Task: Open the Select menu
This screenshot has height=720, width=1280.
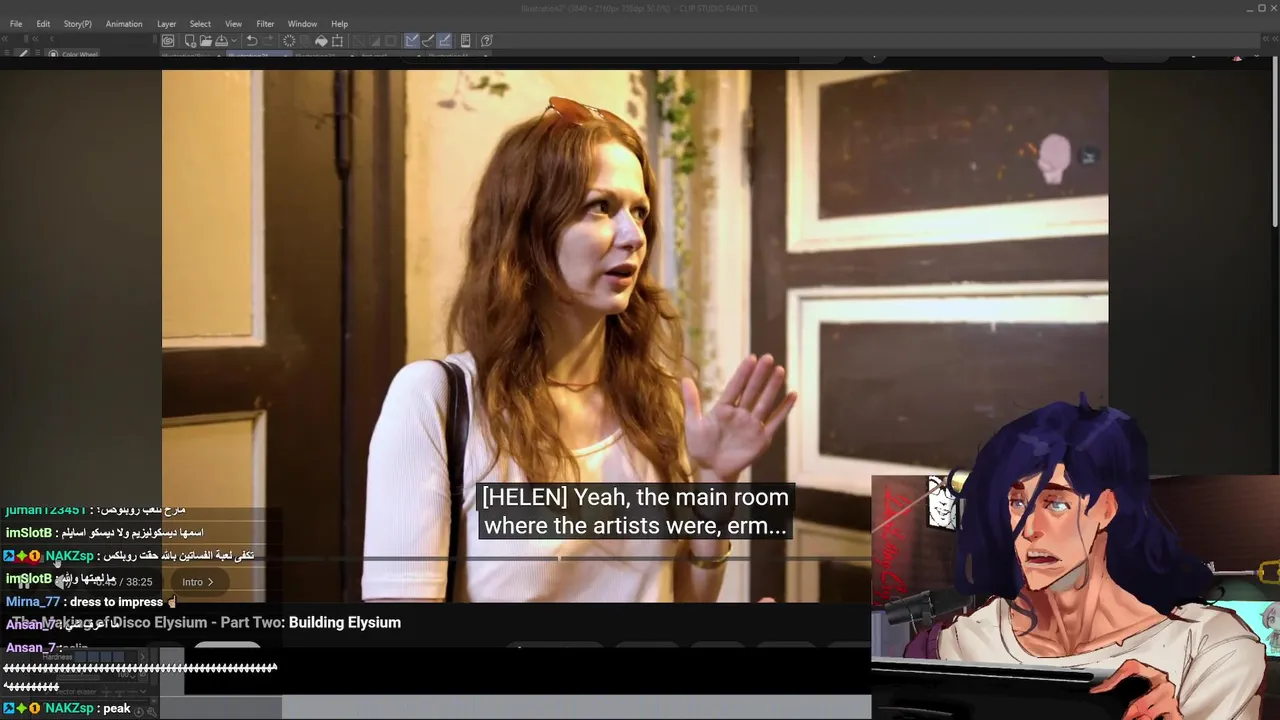Action: (x=200, y=24)
